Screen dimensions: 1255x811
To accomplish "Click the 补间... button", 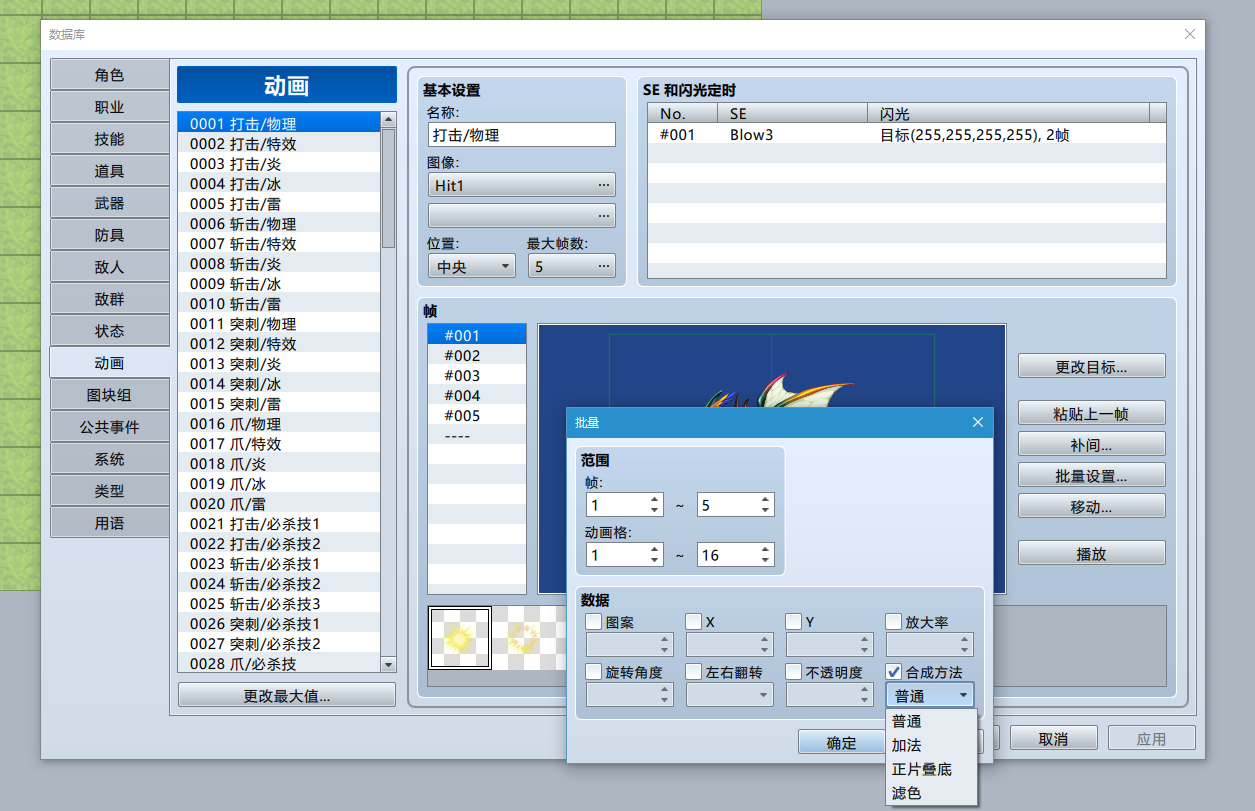I will click(x=1092, y=444).
